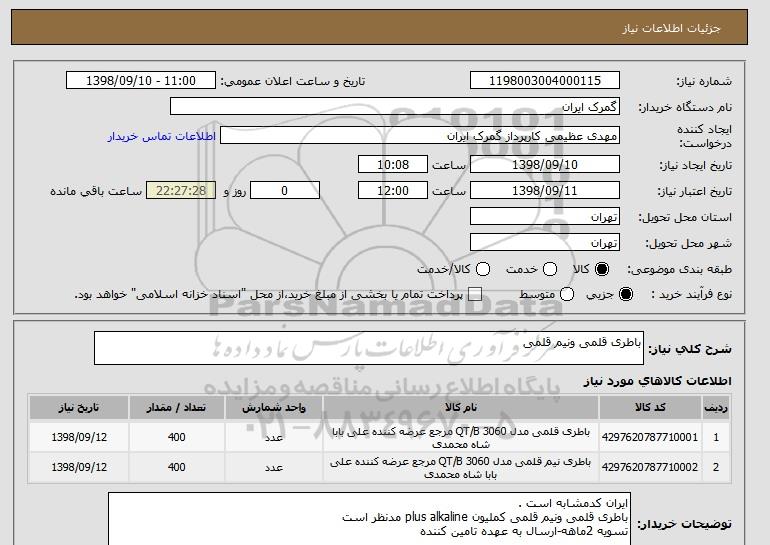Click the remaining days field showing 0
The width and height of the screenshot is (770, 545).
click(285, 191)
